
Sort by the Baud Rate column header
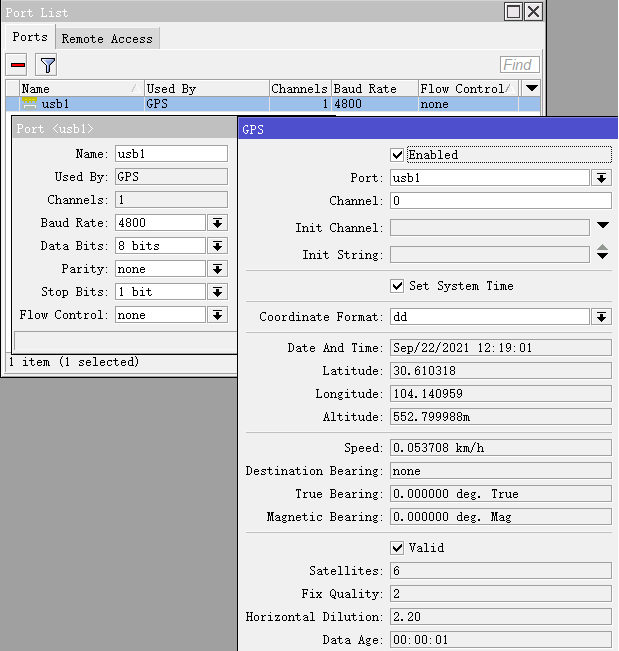pos(372,89)
